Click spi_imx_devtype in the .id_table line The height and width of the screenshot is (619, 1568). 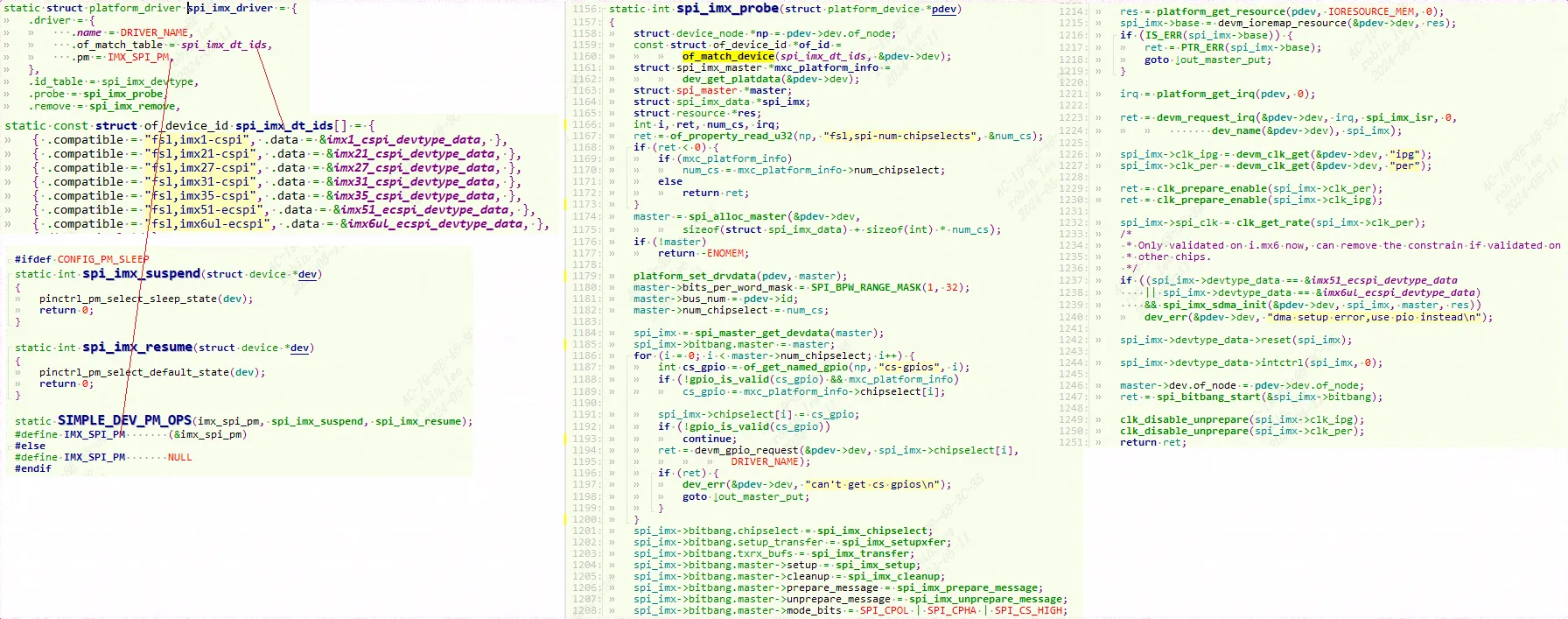click(150, 81)
